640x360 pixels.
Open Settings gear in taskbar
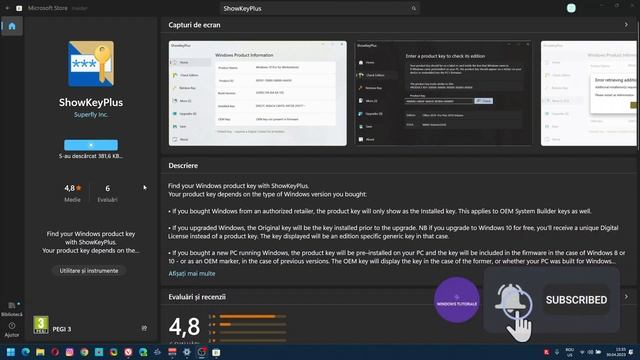pyautogui.click(x=187, y=352)
